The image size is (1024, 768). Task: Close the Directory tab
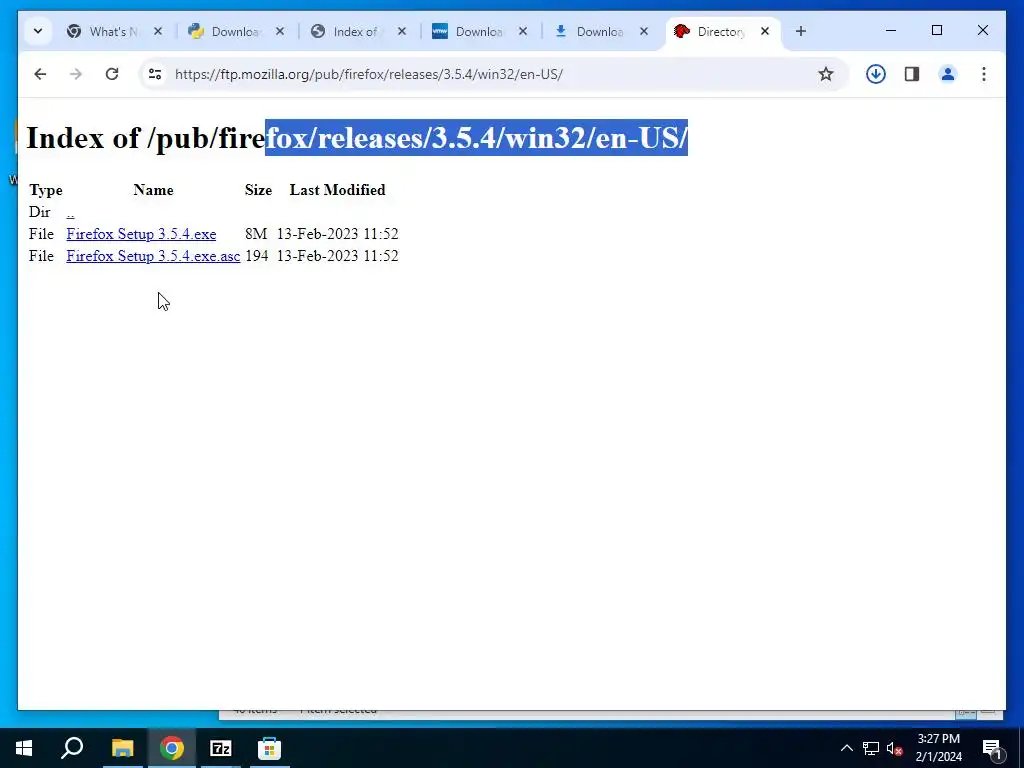(765, 31)
